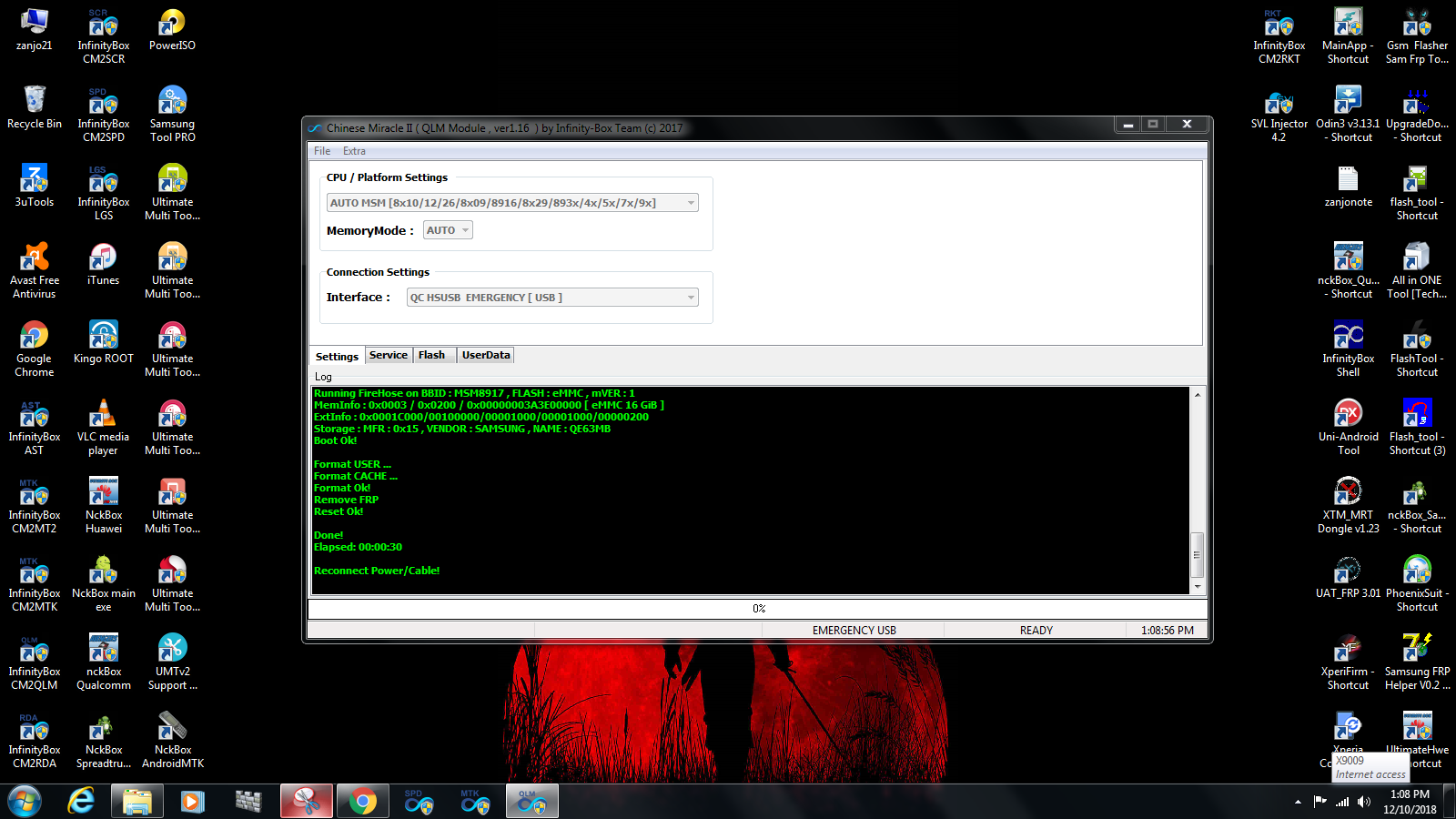The image size is (1456, 819).
Task: Select the PhoenixSuit Shortcut icon
Action: [1417, 584]
